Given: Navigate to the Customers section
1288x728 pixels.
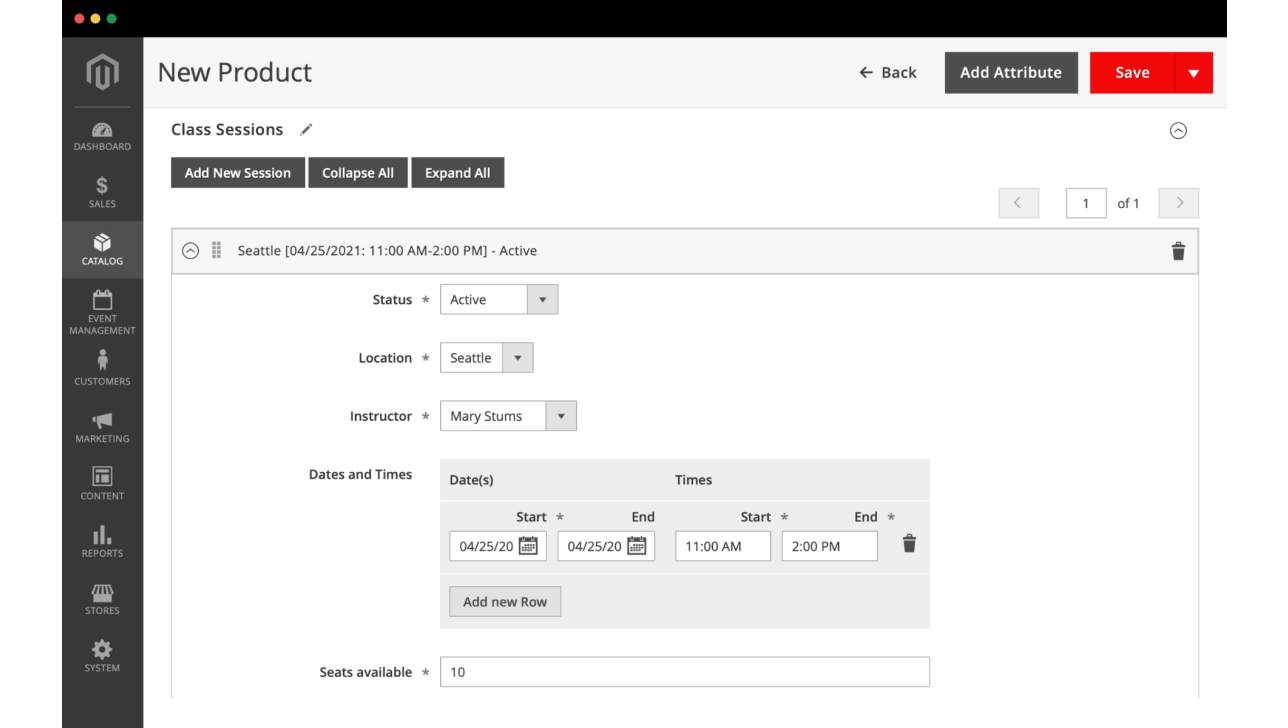Looking at the screenshot, I should [101, 368].
